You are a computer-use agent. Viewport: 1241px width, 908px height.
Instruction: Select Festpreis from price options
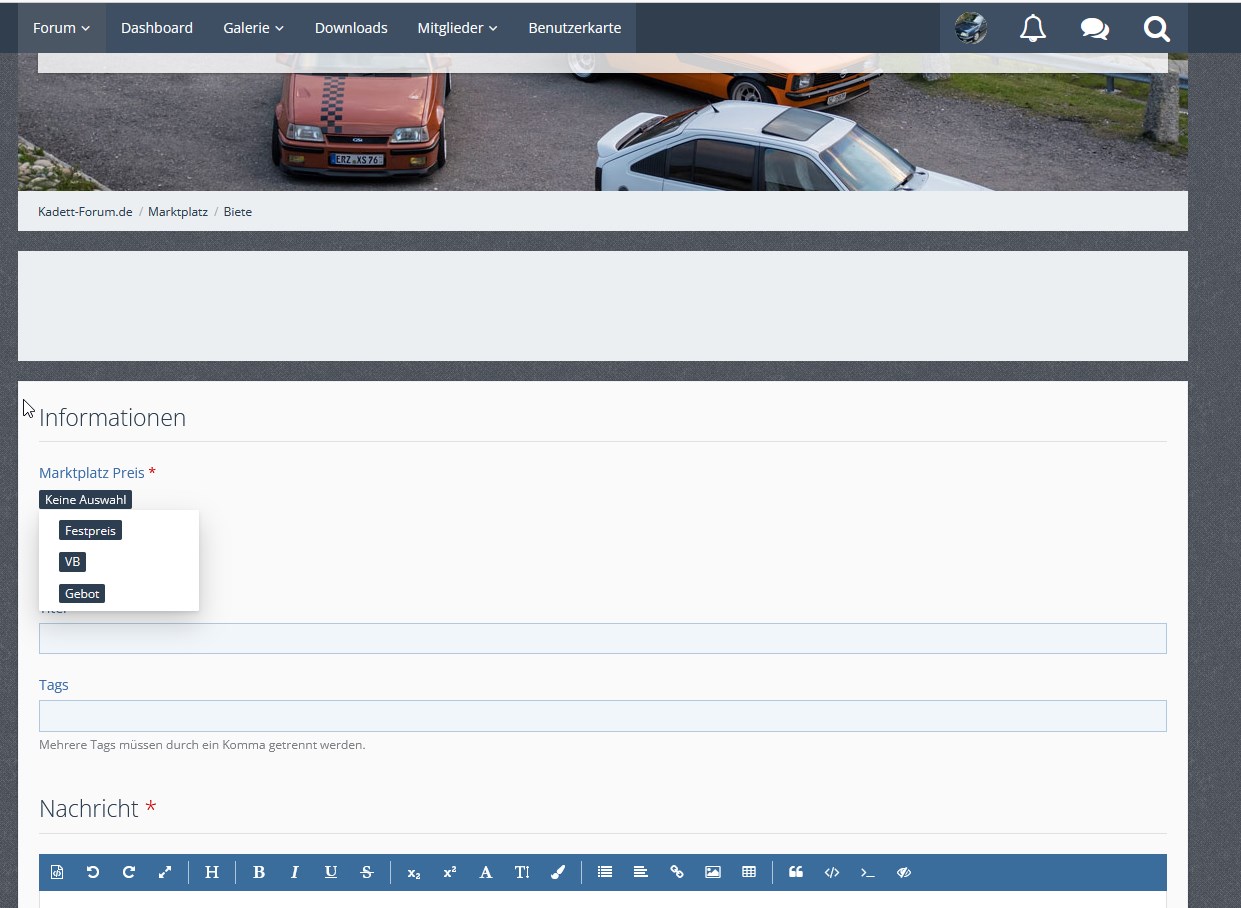90,531
